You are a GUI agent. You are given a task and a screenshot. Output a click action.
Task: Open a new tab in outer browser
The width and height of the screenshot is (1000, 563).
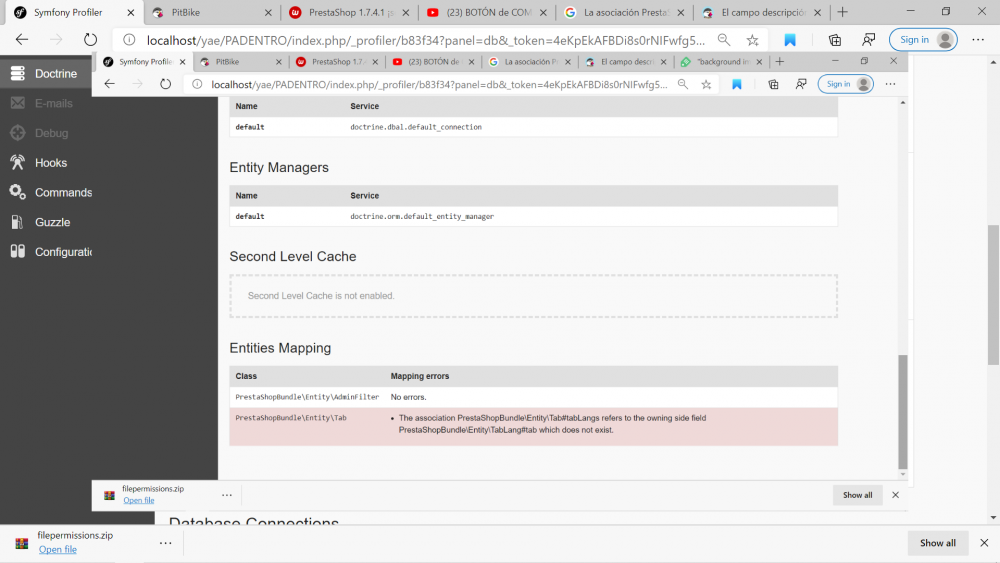[x=842, y=12]
